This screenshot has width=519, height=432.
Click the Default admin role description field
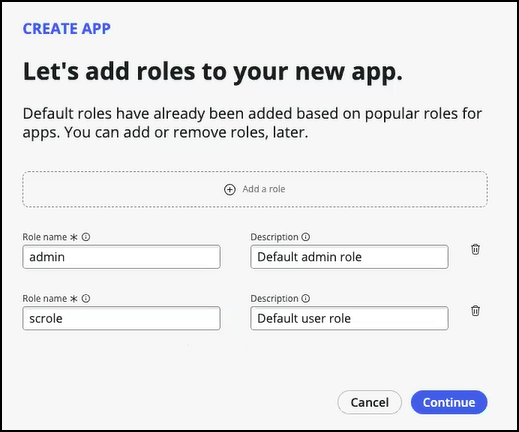pos(349,257)
